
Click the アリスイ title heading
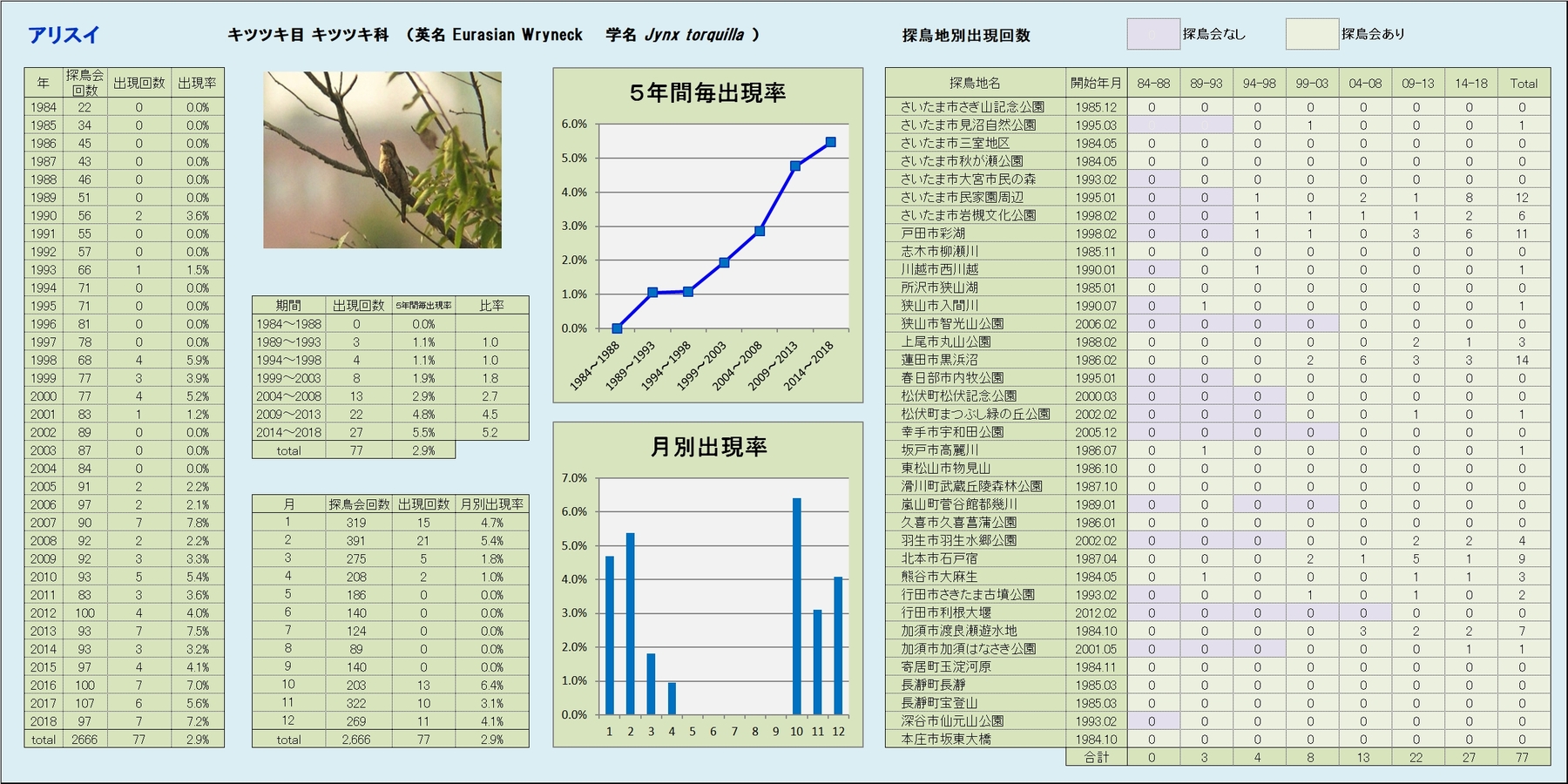(x=64, y=35)
